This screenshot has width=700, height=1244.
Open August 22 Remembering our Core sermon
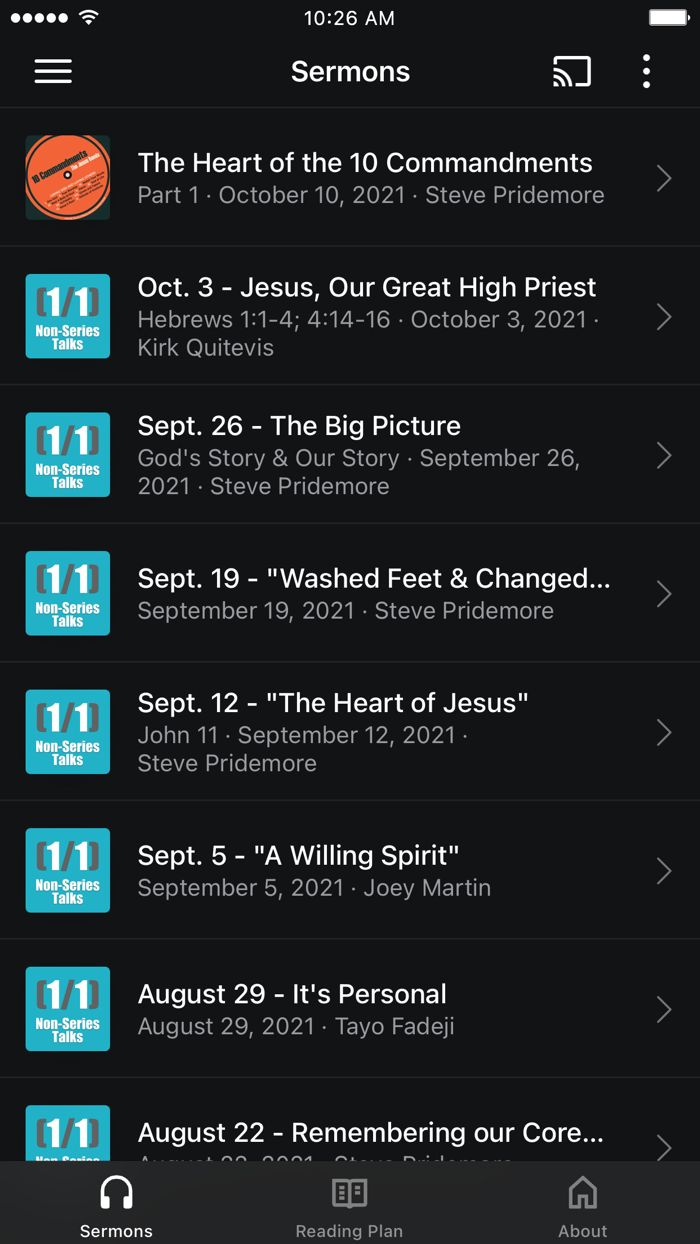(x=370, y=1134)
